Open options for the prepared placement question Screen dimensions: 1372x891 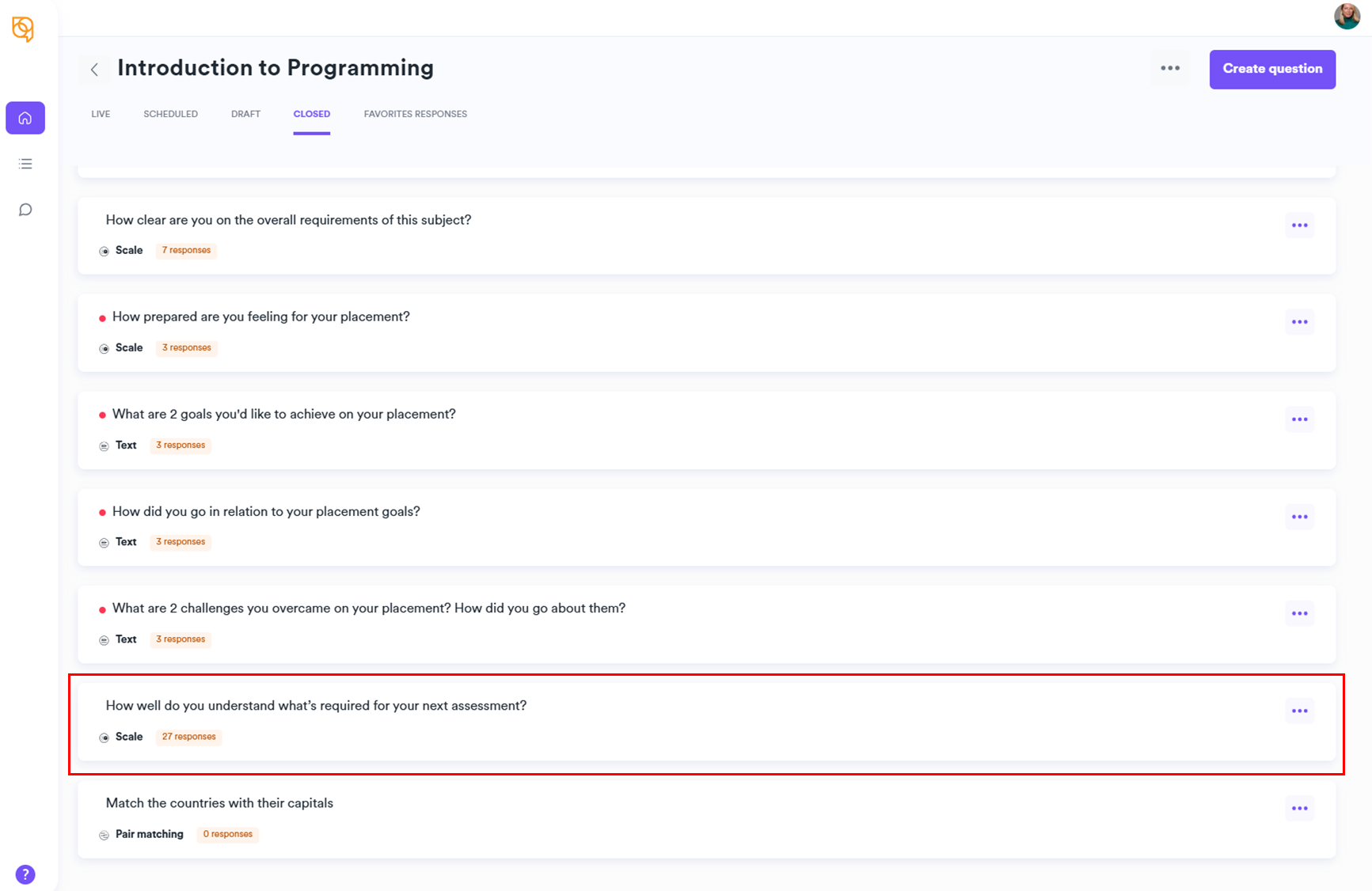coord(1299,322)
